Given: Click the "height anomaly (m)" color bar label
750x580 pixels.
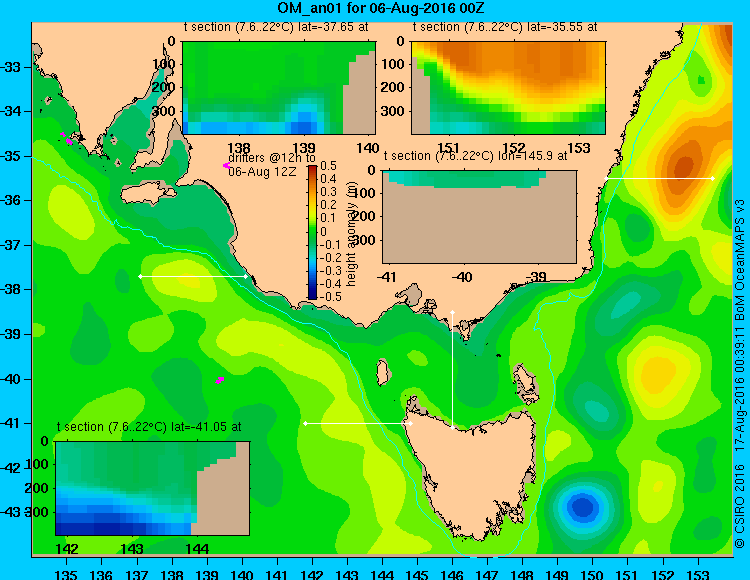Looking at the screenshot, I should 351,236.
